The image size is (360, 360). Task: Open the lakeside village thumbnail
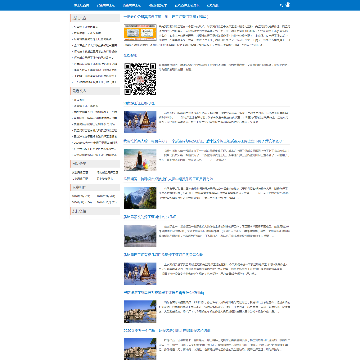click(140, 236)
